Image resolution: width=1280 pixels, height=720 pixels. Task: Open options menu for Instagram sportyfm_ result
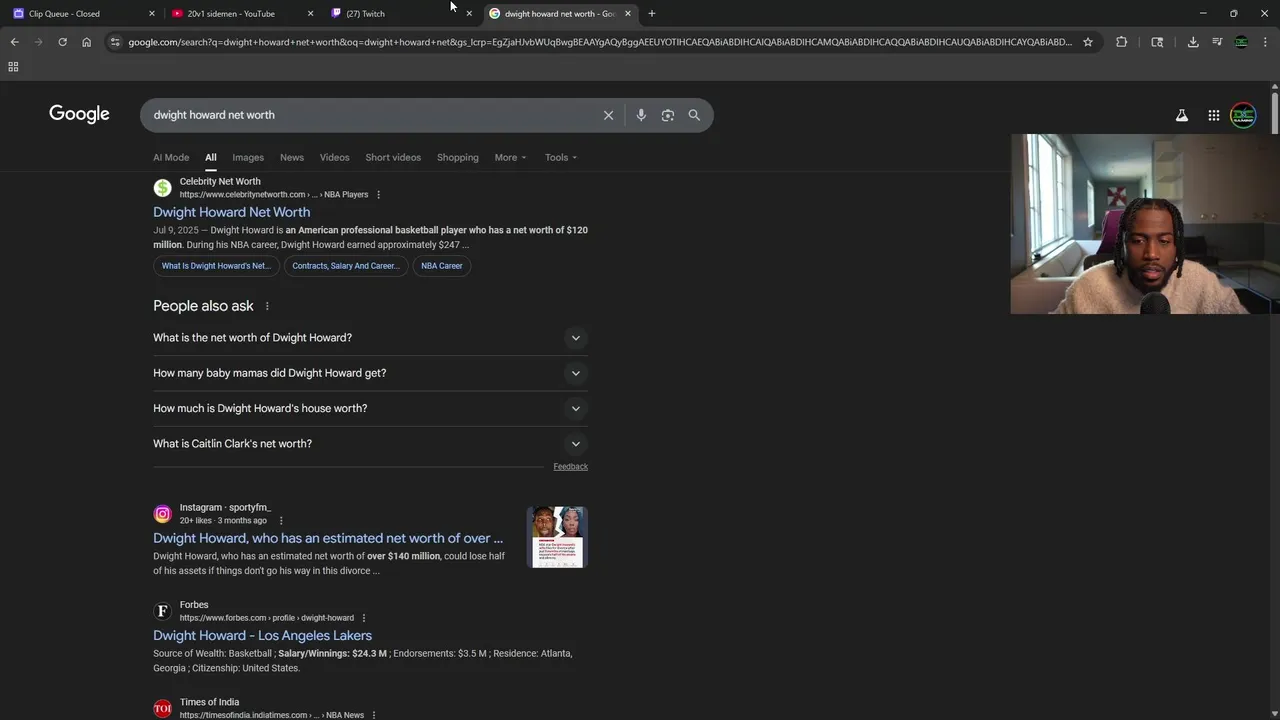[281, 521]
